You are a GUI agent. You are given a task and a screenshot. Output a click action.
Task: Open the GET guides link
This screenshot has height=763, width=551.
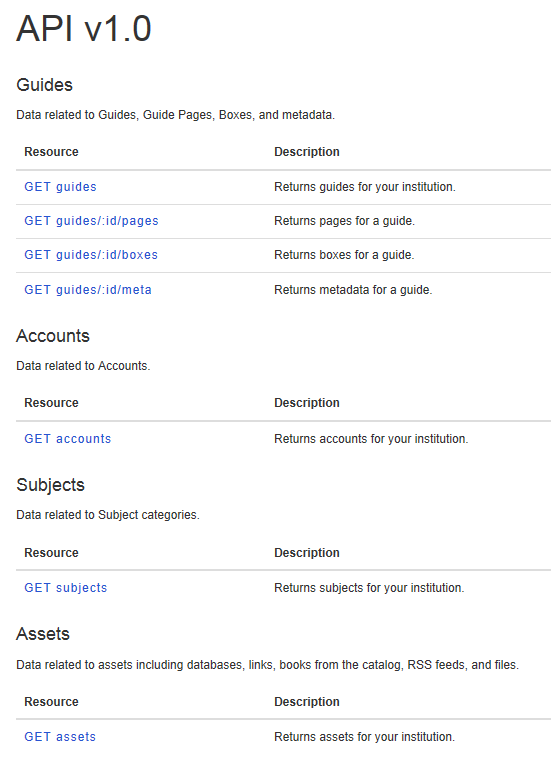(60, 187)
